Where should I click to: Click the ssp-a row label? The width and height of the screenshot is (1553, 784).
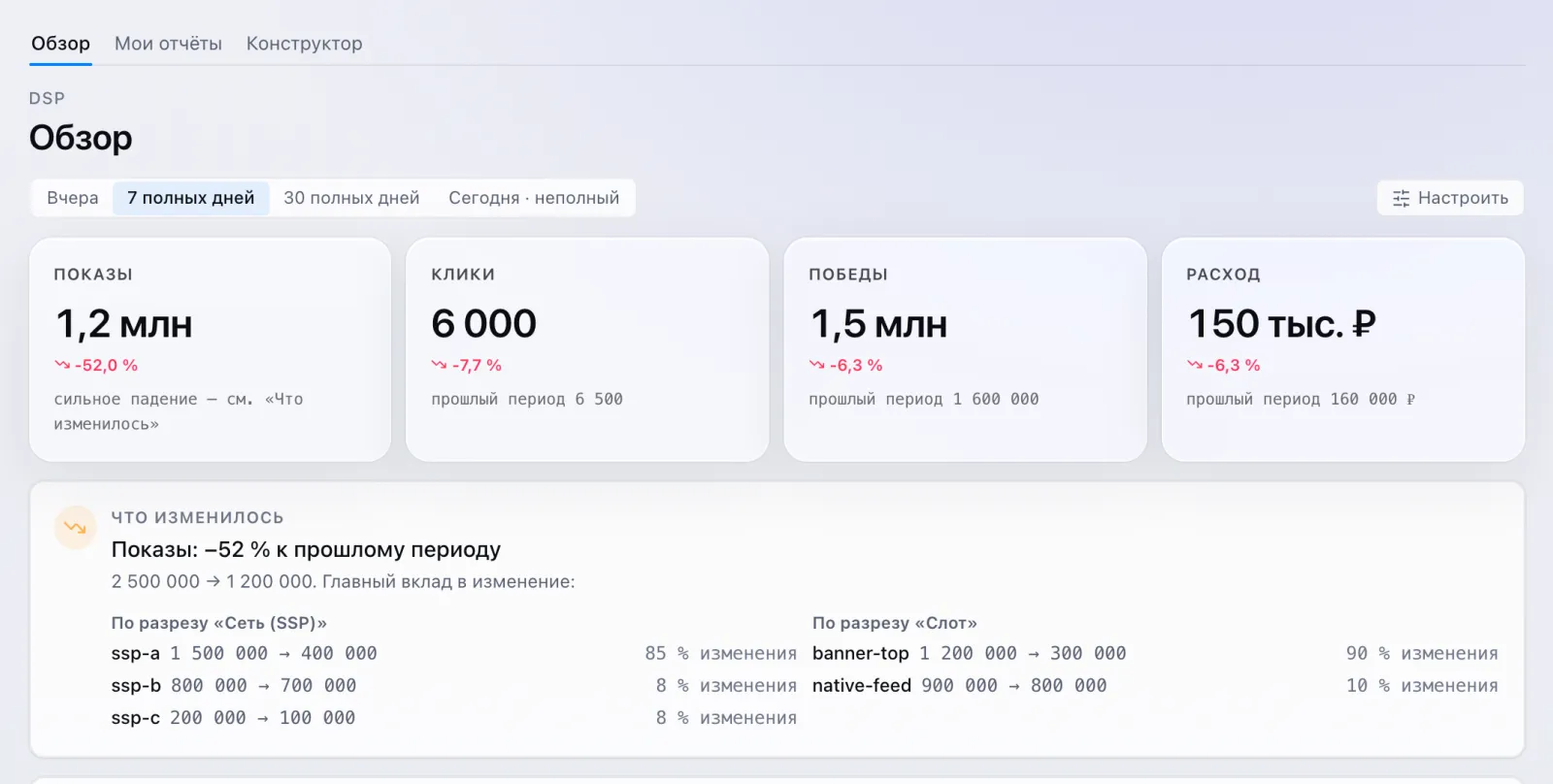(135, 653)
